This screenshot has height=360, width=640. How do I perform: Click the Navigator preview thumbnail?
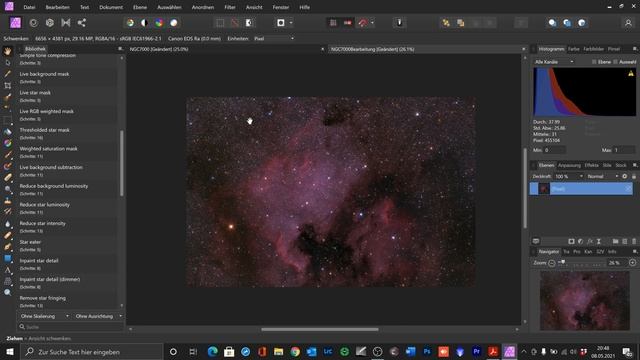coord(584,300)
